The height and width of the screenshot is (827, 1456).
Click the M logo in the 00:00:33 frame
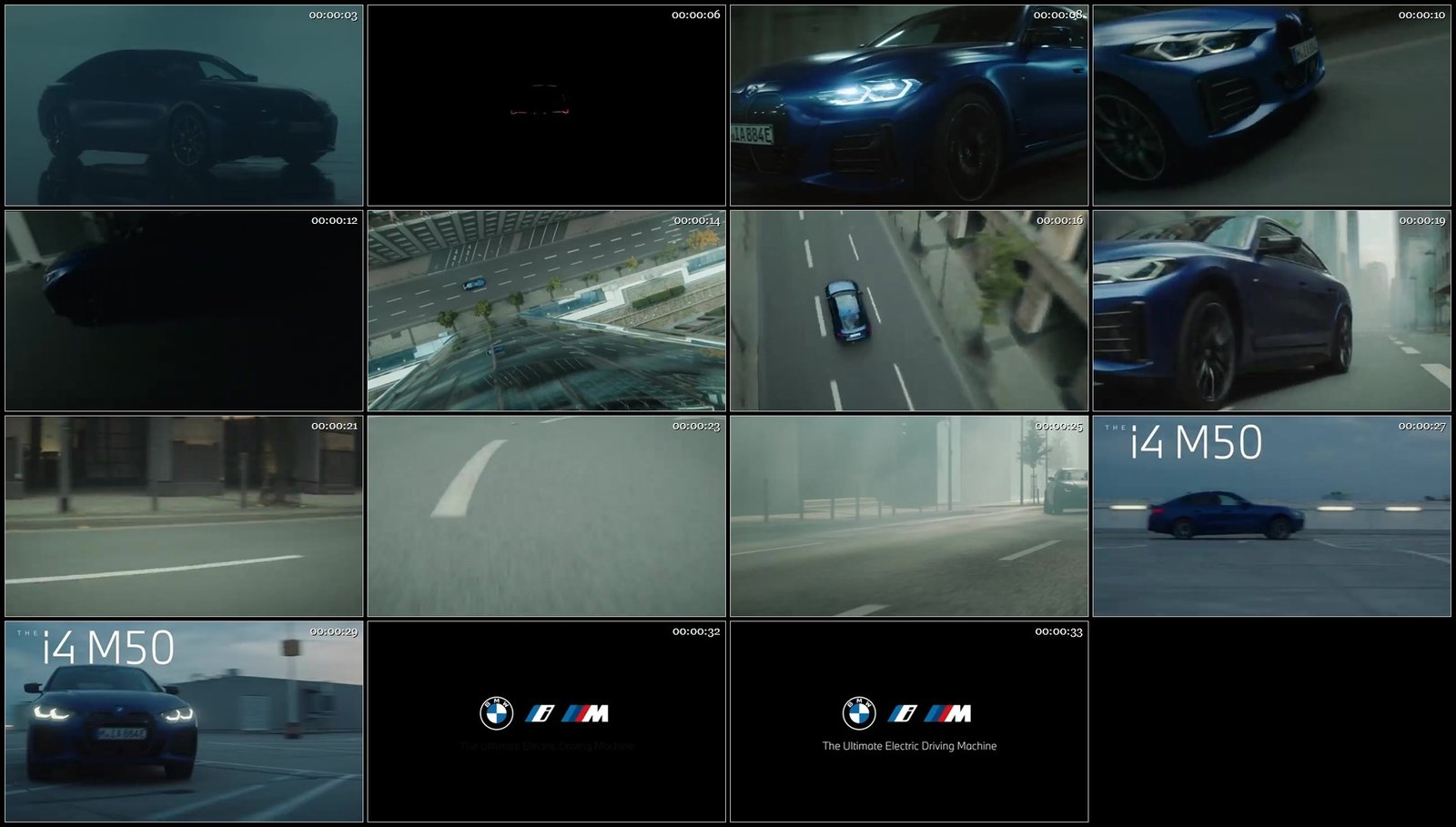click(x=948, y=713)
